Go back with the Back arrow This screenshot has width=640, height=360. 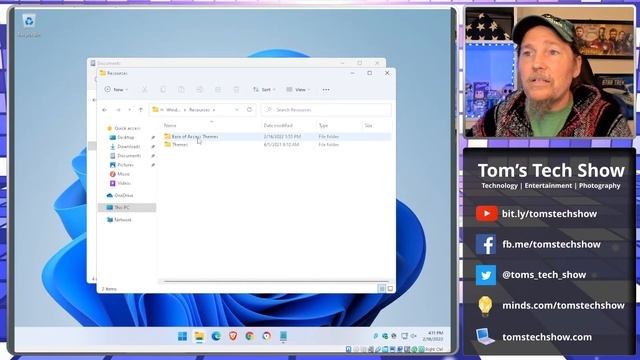click(104, 110)
